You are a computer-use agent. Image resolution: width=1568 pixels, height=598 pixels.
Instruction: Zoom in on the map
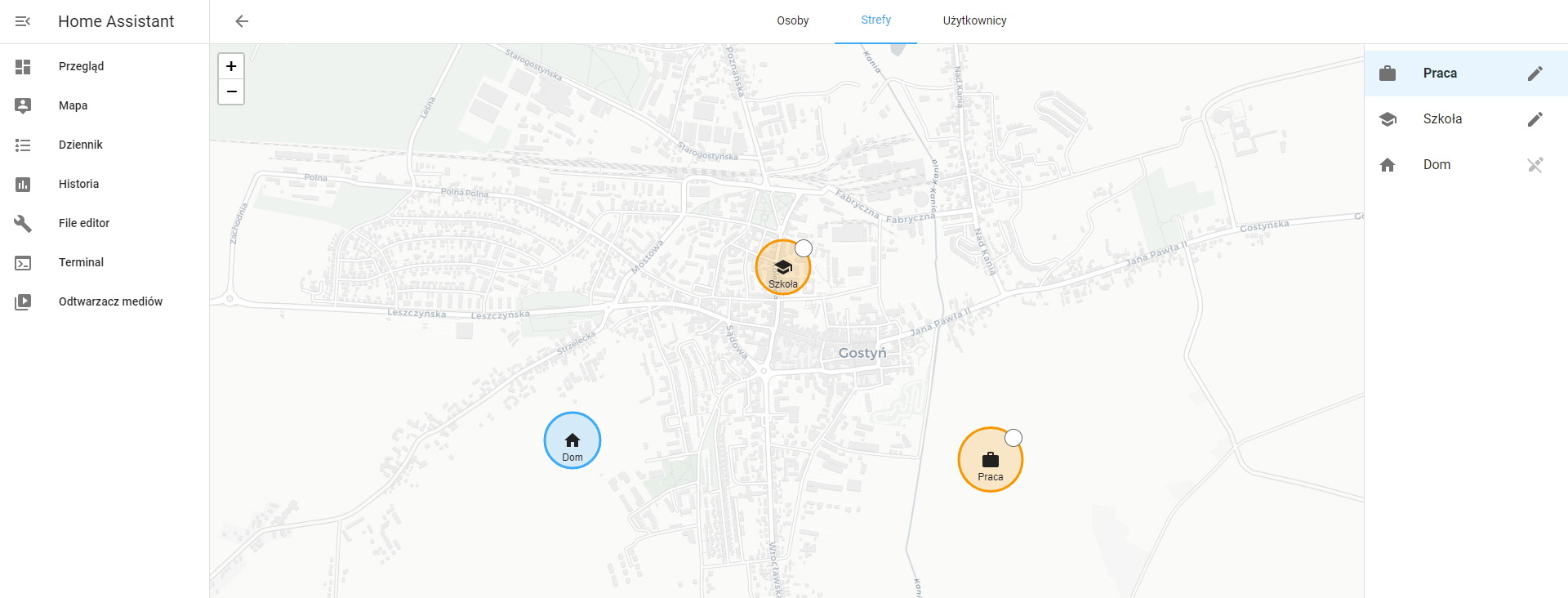click(231, 66)
